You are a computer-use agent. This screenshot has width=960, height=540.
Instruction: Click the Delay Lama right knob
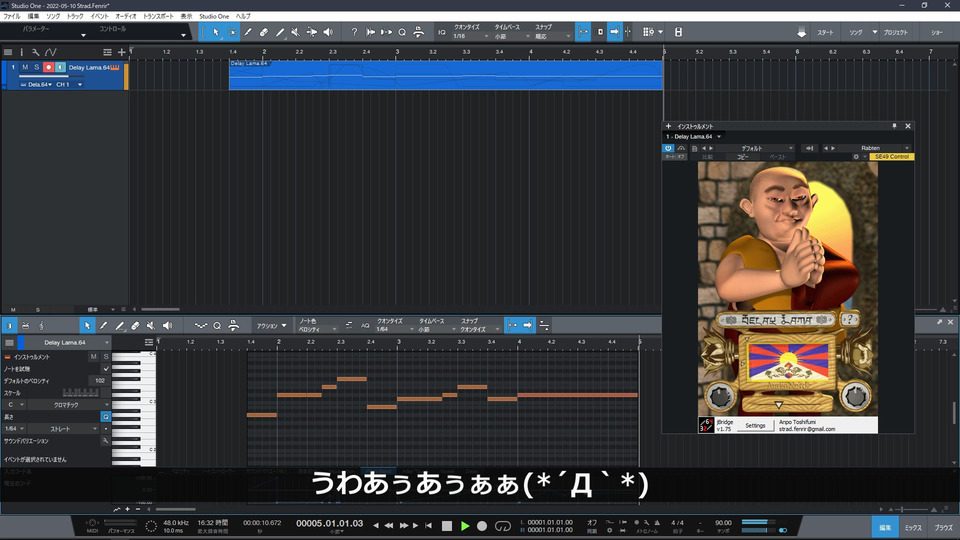[855, 396]
